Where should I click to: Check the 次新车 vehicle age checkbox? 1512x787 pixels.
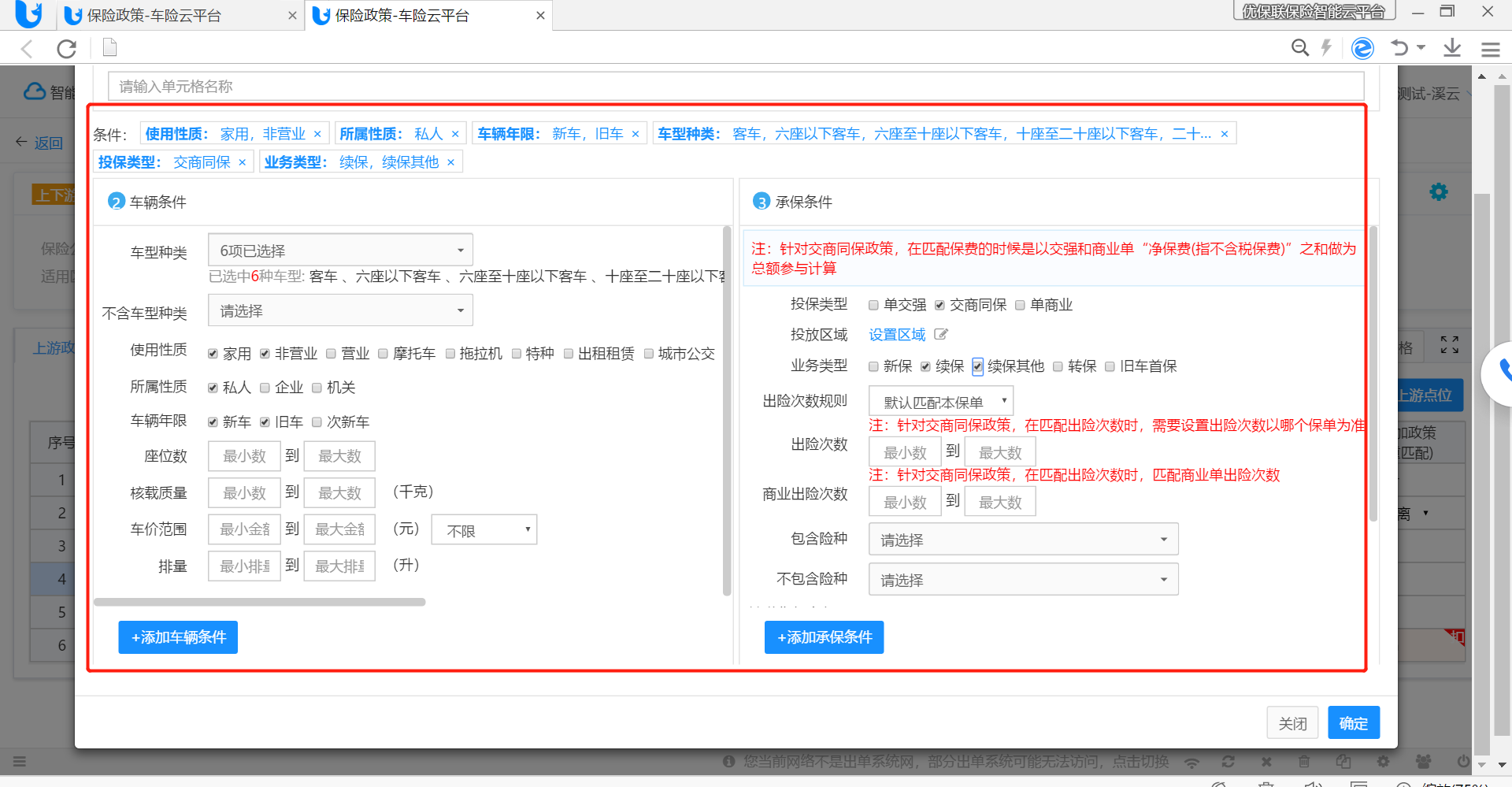(317, 422)
